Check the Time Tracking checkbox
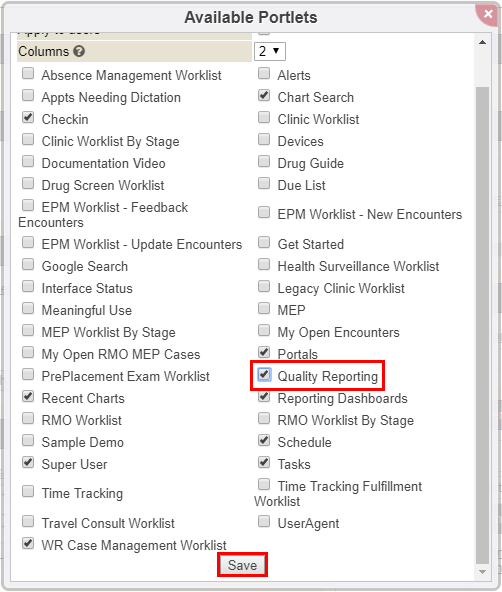Screen dimensions: 502x592 click(28, 491)
